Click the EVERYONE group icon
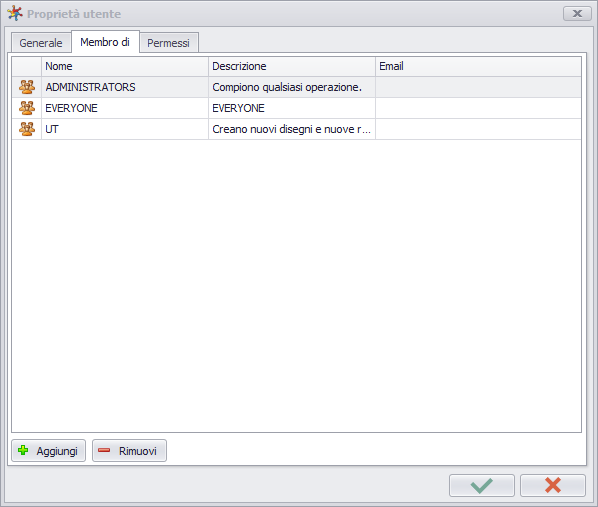The image size is (598, 507). point(27,108)
